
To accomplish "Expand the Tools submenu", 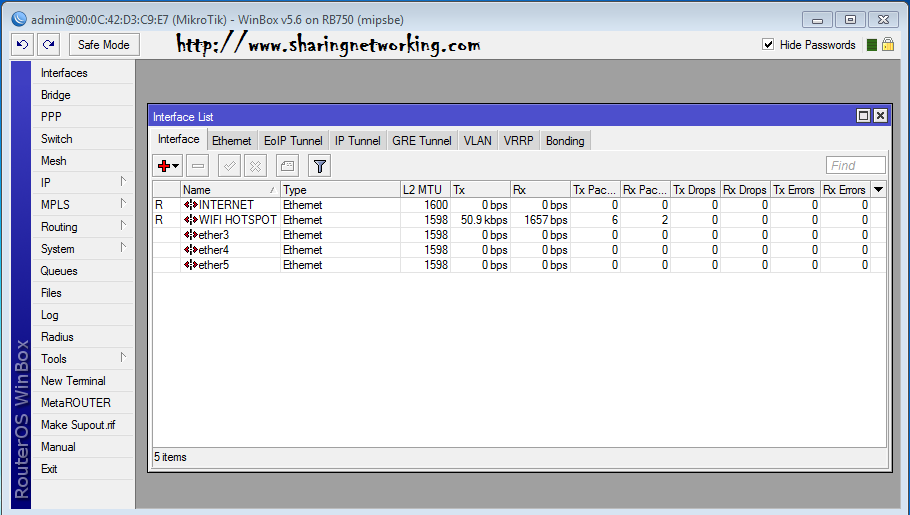I will pos(123,358).
